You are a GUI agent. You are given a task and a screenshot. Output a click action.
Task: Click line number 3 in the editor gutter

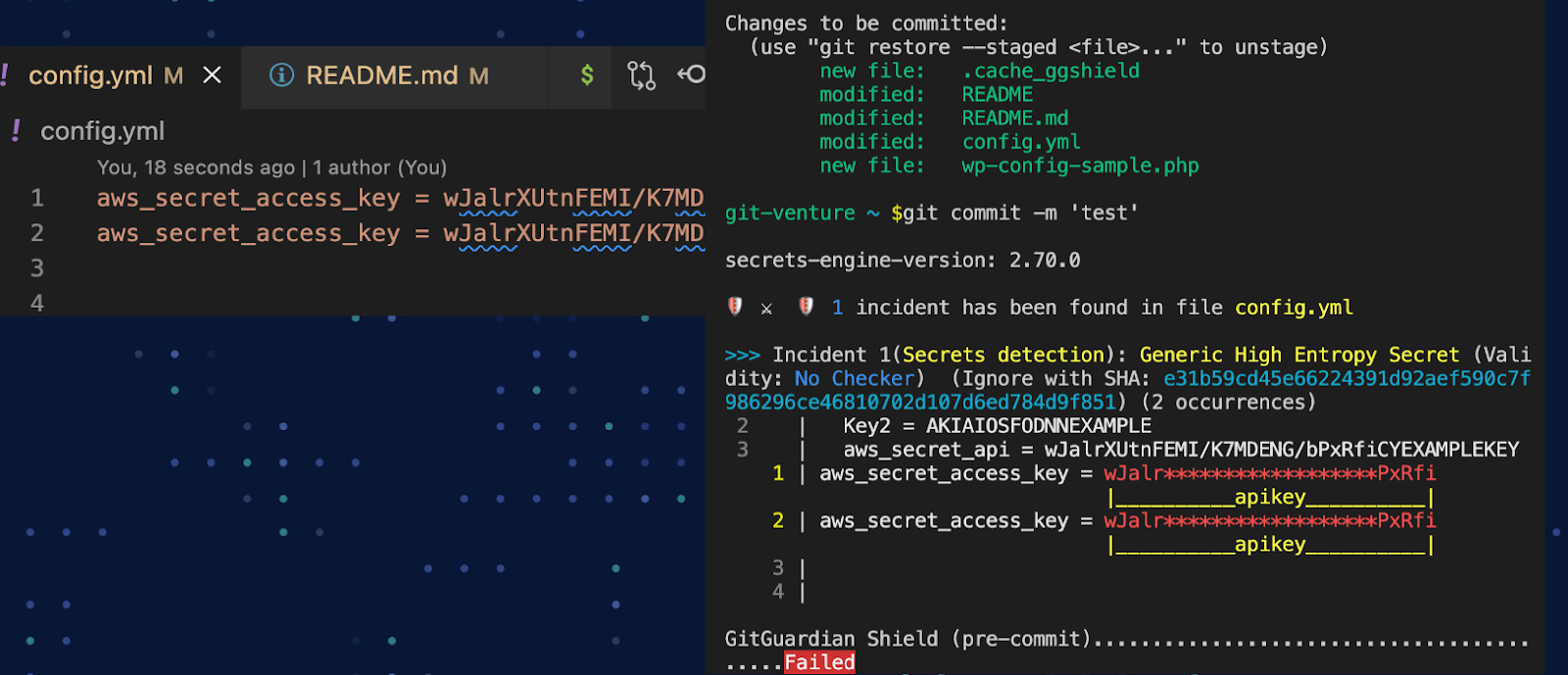click(37, 268)
